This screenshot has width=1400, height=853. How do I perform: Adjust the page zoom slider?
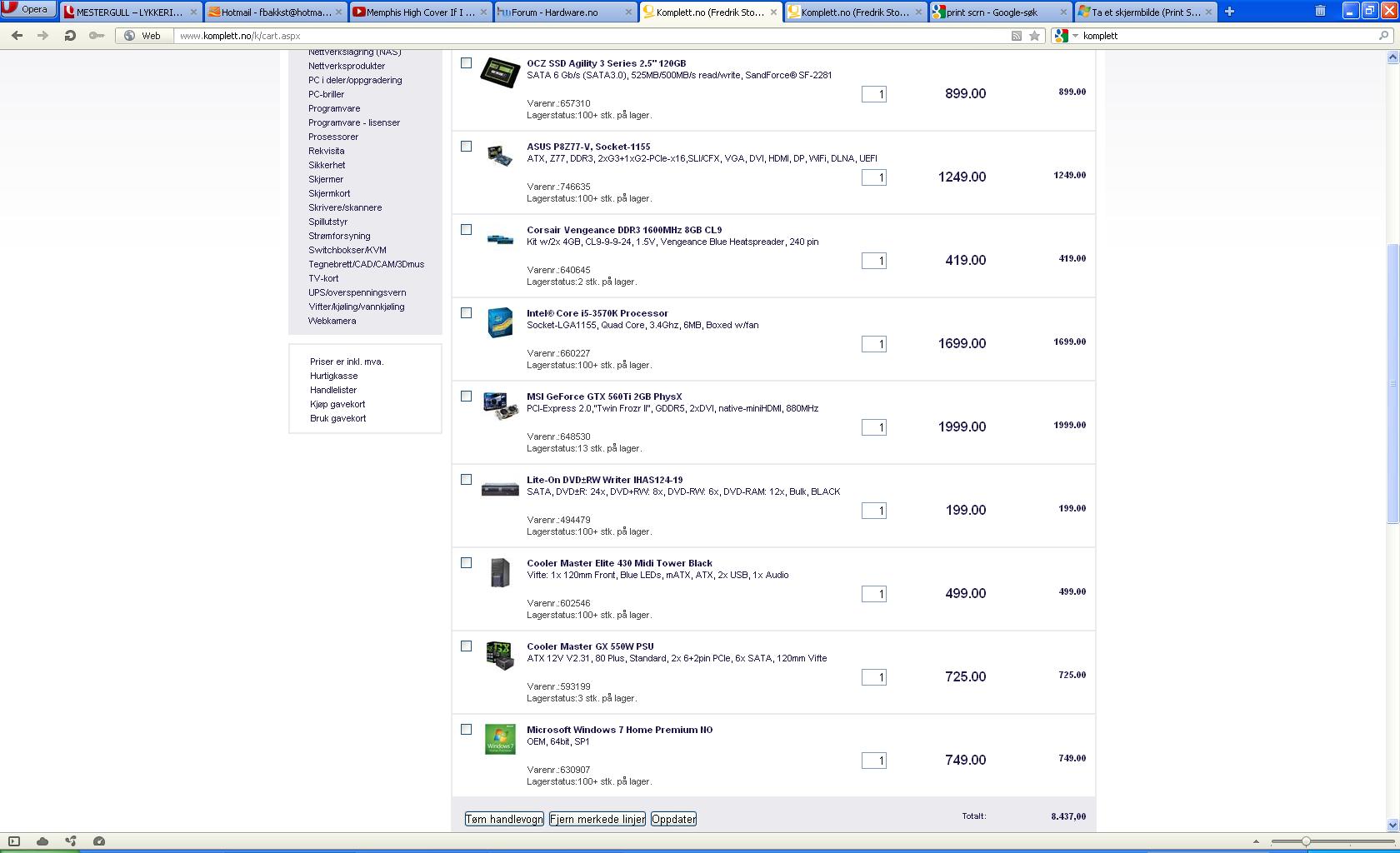point(1306,842)
